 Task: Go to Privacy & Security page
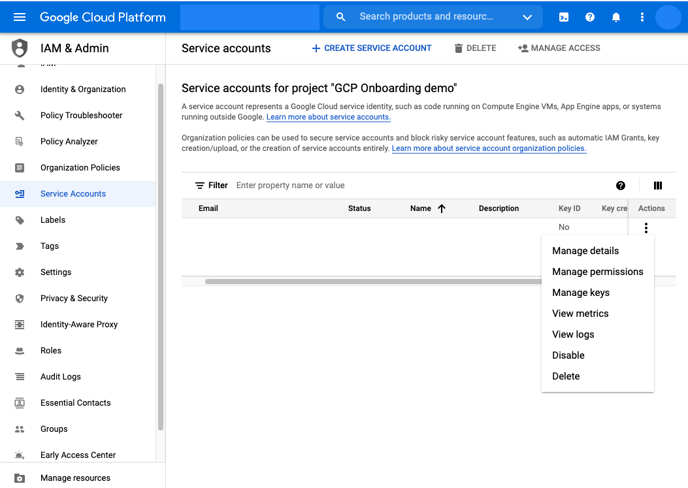click(74, 298)
